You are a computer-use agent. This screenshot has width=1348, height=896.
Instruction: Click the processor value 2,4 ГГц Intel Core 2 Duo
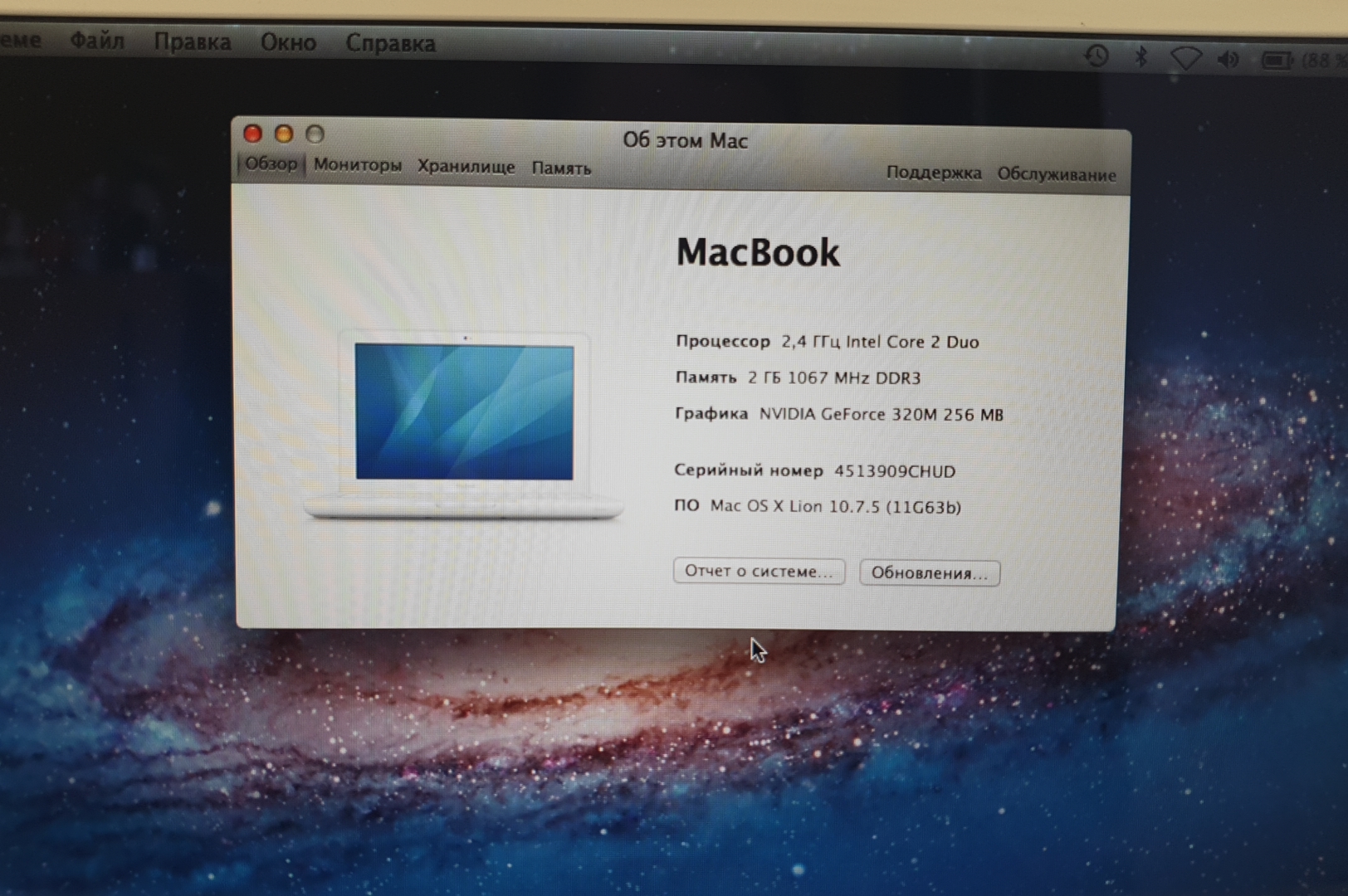point(880,342)
